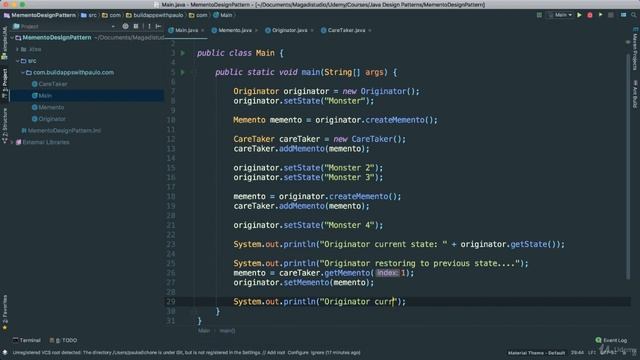The height and width of the screenshot is (360, 640).
Task: Toggle the Structure tool window side tab
Action: point(4,126)
